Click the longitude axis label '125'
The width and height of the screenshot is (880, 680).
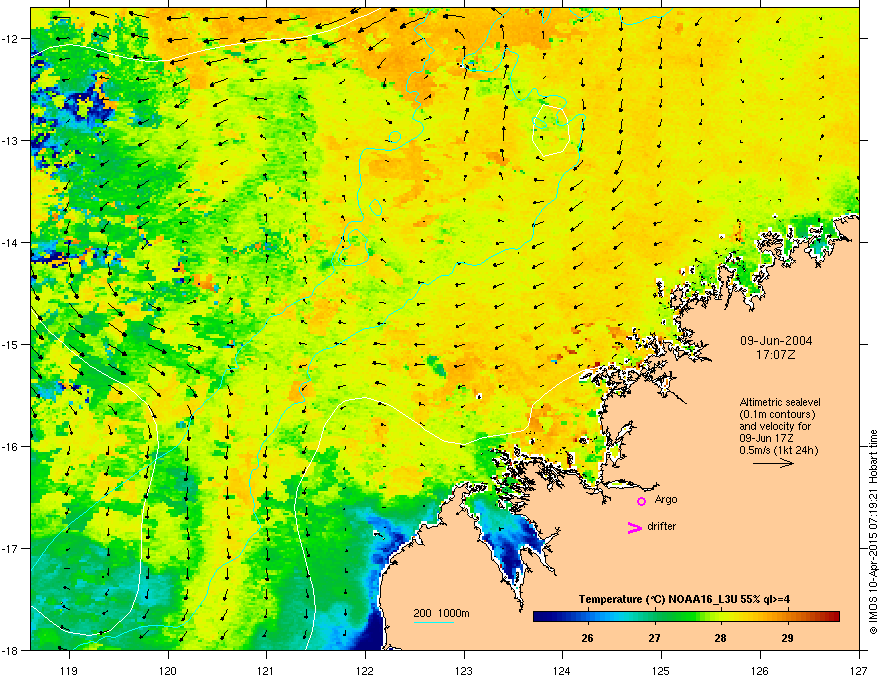click(x=661, y=670)
